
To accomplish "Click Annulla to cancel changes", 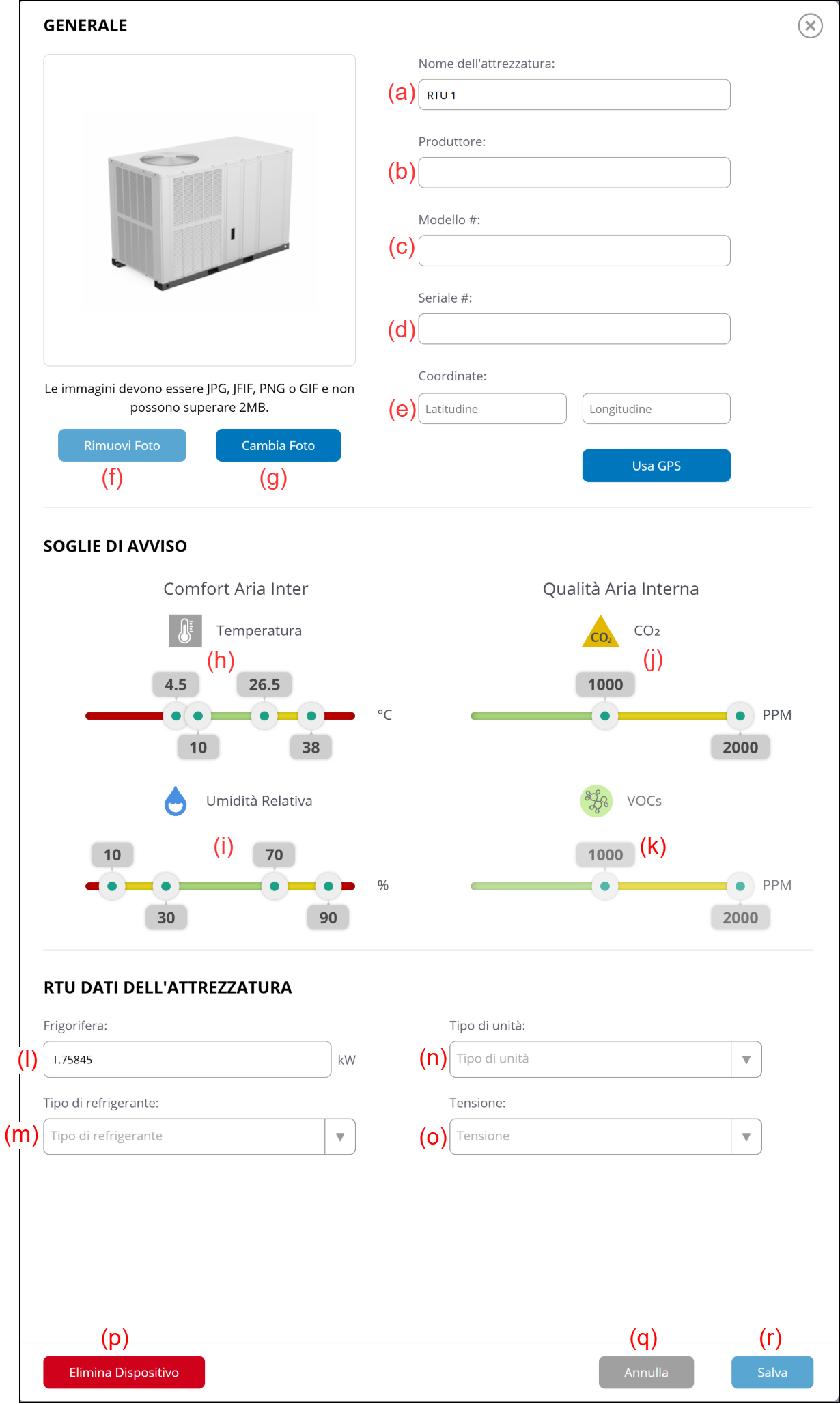I will pyautogui.click(x=646, y=1372).
